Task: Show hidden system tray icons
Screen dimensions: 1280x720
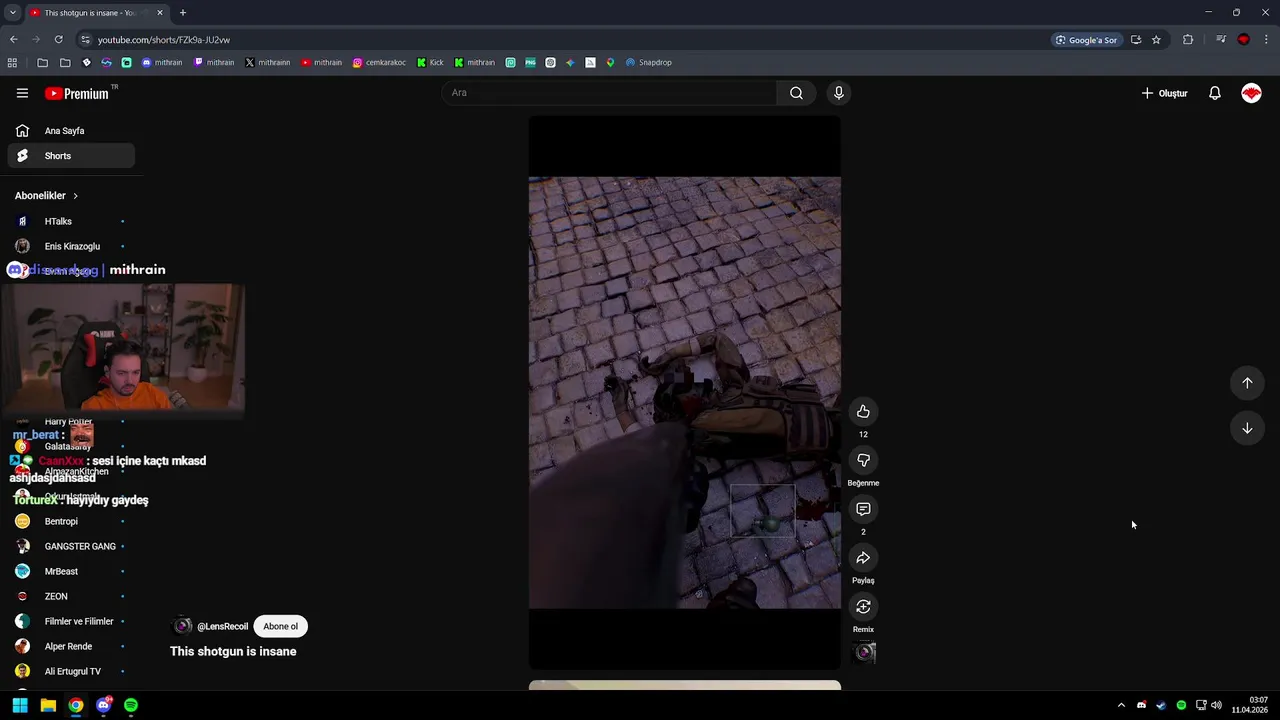Action: click(x=1121, y=705)
